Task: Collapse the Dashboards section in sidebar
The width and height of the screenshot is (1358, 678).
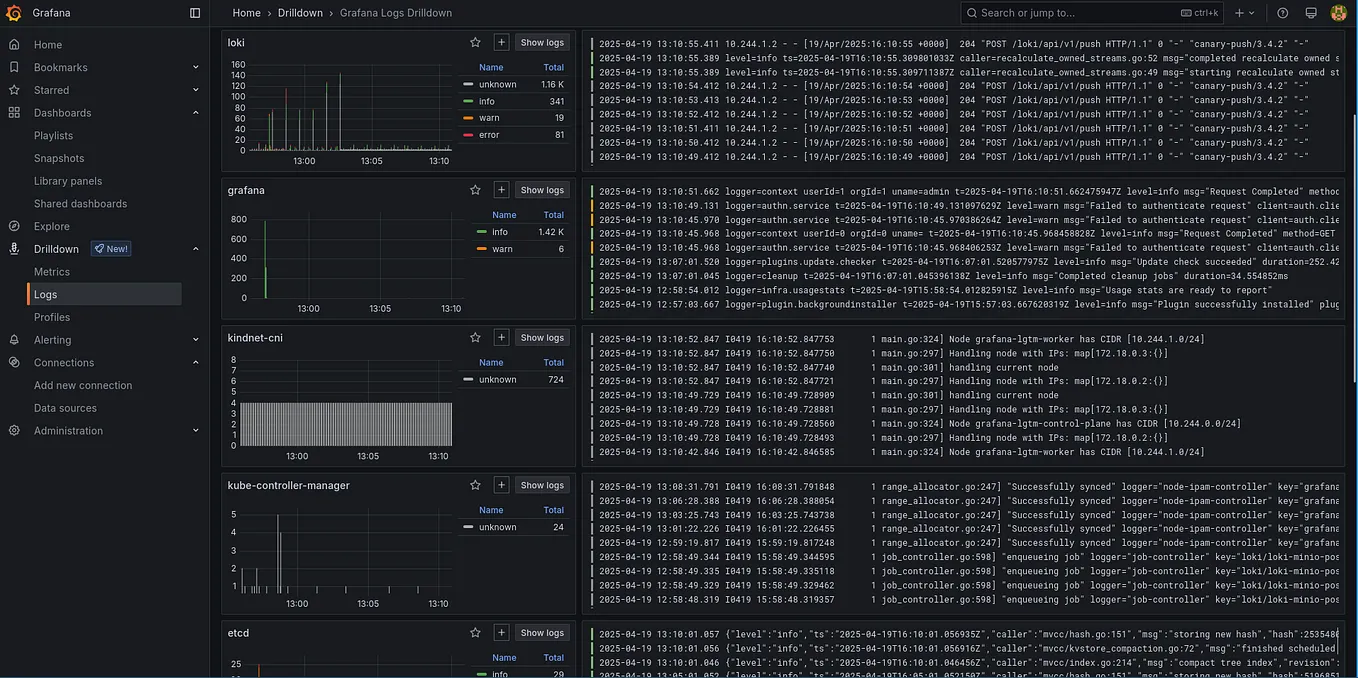Action: pyautogui.click(x=195, y=112)
